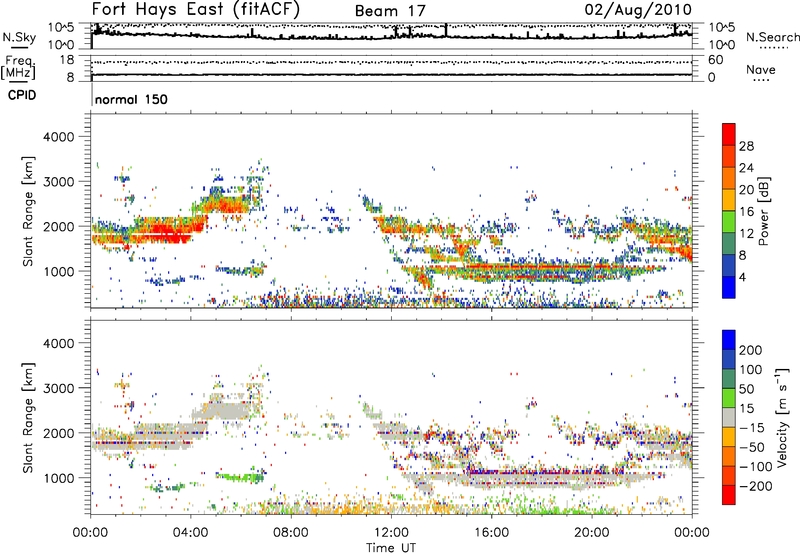Pick the gray segment of velocity colorbar

[729, 417]
